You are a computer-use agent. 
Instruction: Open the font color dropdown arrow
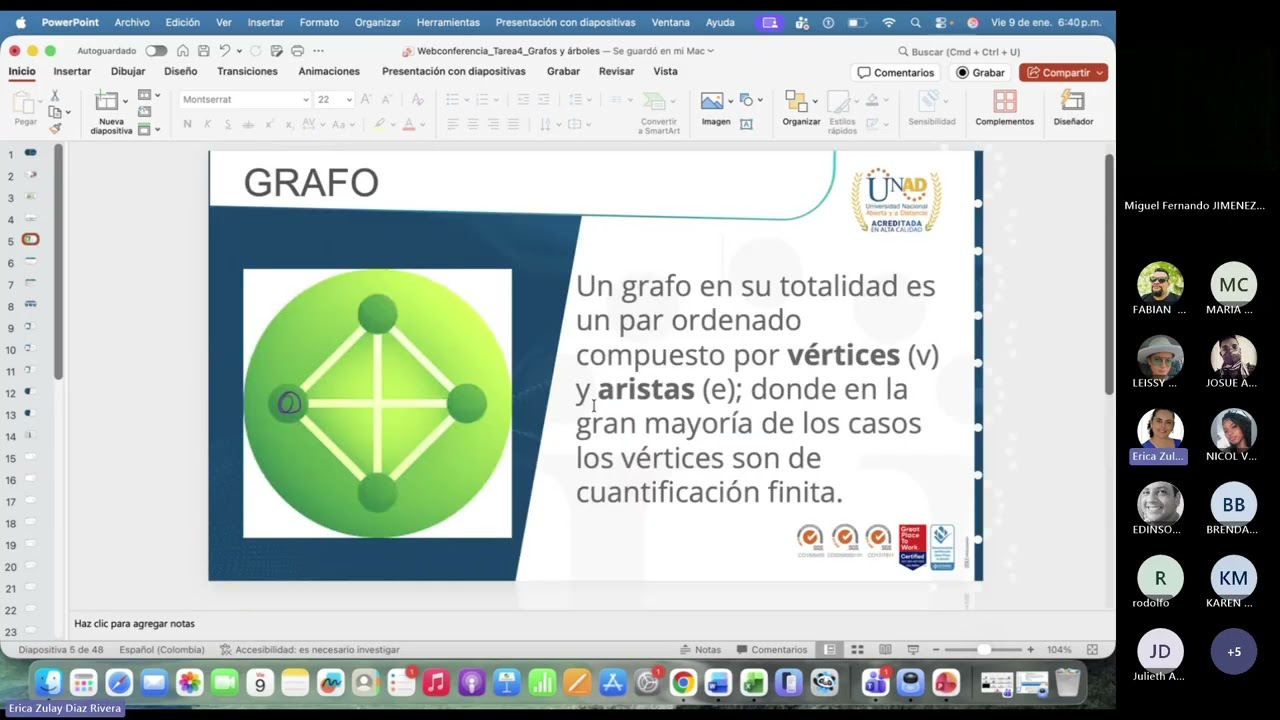click(x=421, y=125)
